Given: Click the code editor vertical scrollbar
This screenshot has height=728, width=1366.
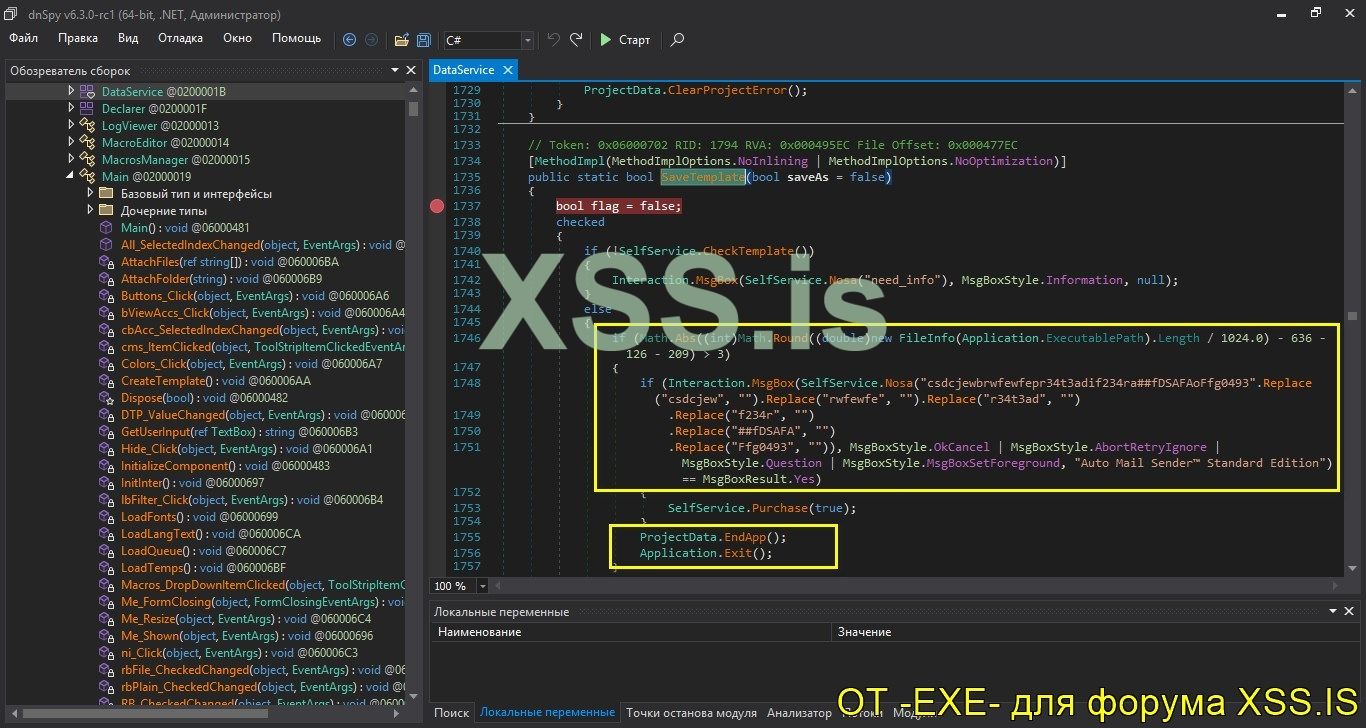Looking at the screenshot, I should [x=1351, y=328].
